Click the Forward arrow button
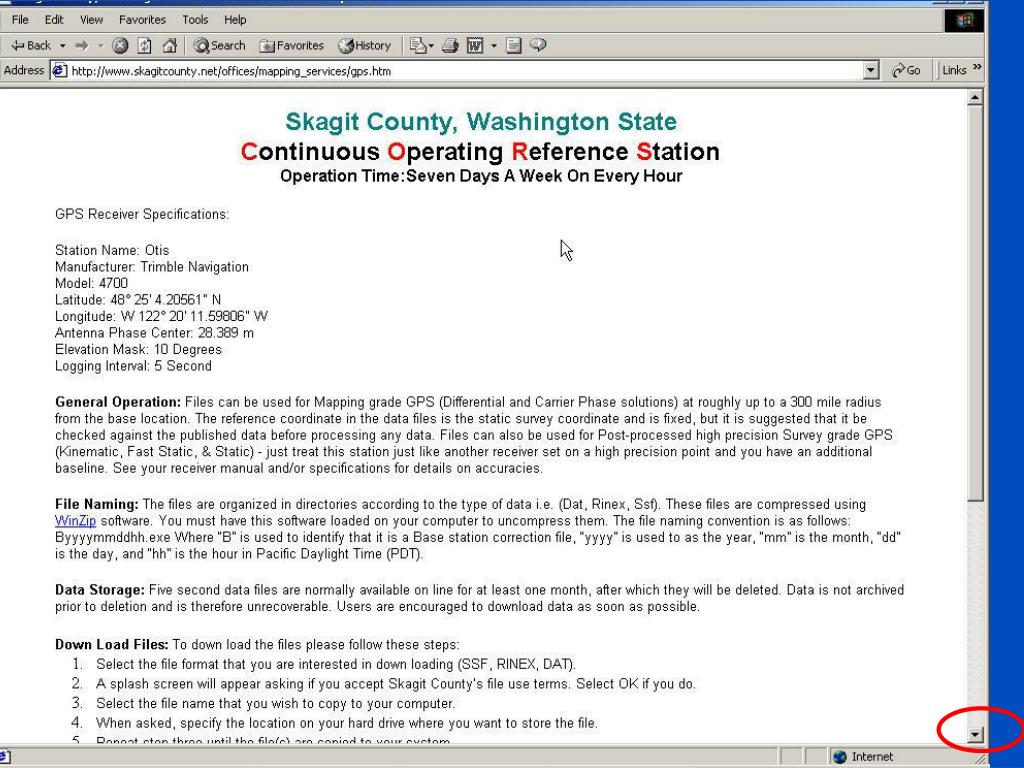The height and width of the screenshot is (768, 1024). coord(82,45)
